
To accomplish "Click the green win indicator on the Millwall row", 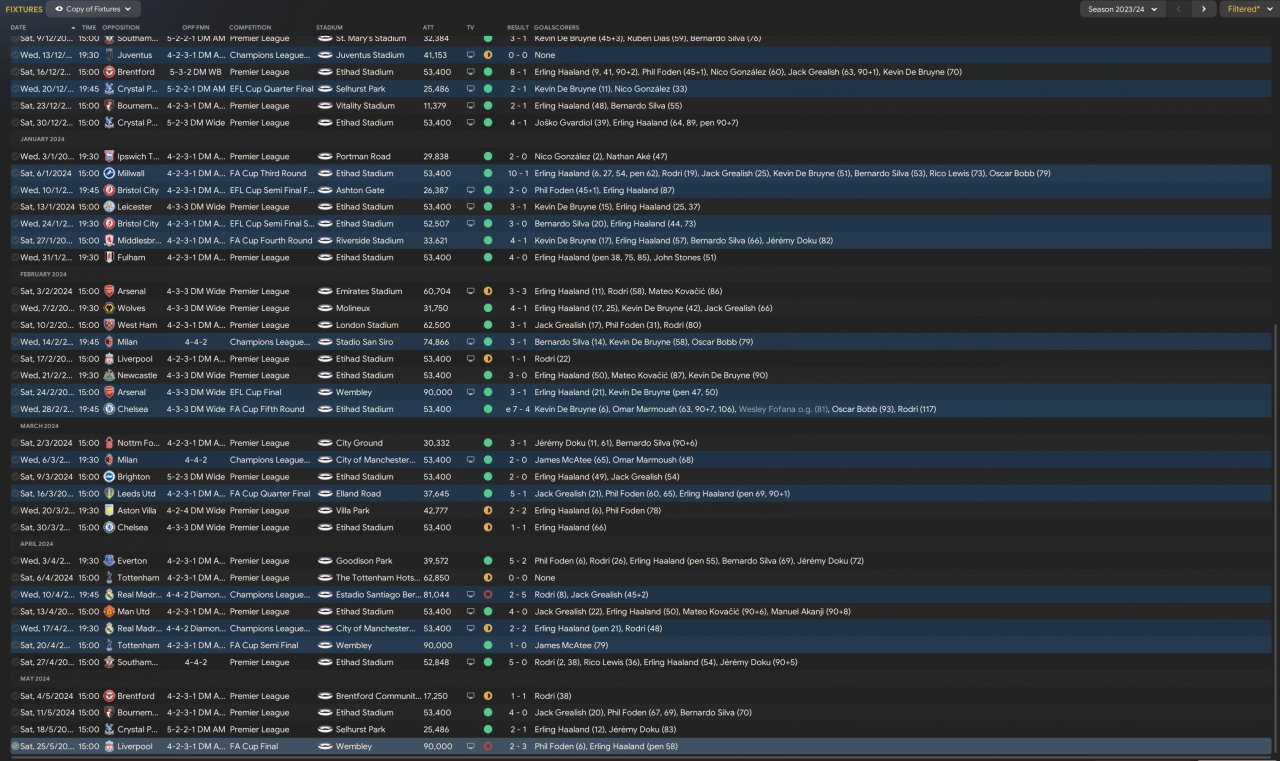I will click(488, 173).
